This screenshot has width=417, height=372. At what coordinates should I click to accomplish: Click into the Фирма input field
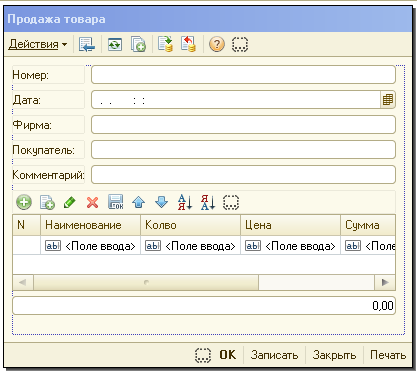click(x=243, y=125)
